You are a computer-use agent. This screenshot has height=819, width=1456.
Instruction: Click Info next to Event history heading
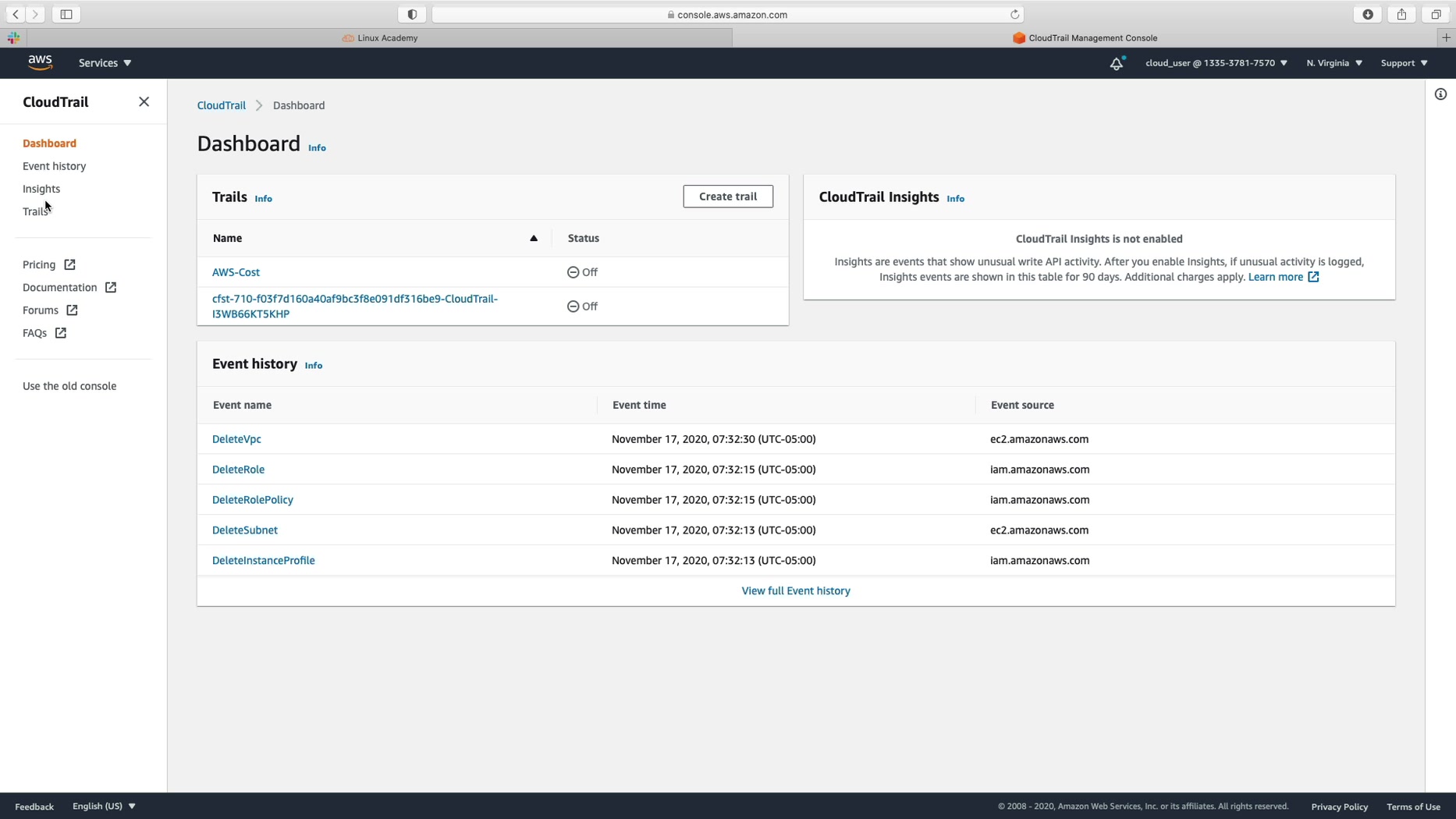[x=313, y=366]
